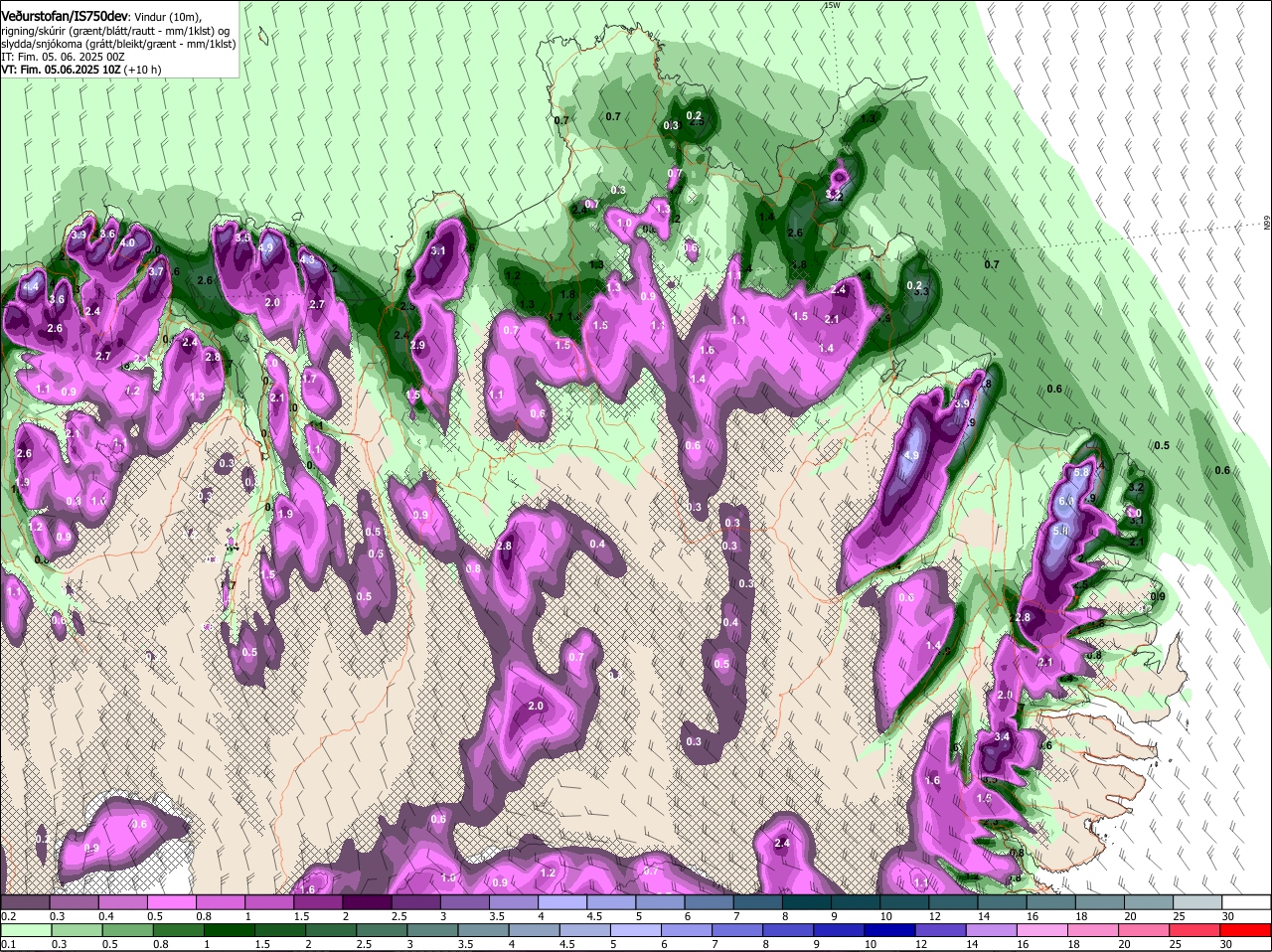This screenshot has height=952, width=1272.
Task: Click the 'slydda/snjókoma' legend description line
Action: coord(118,44)
